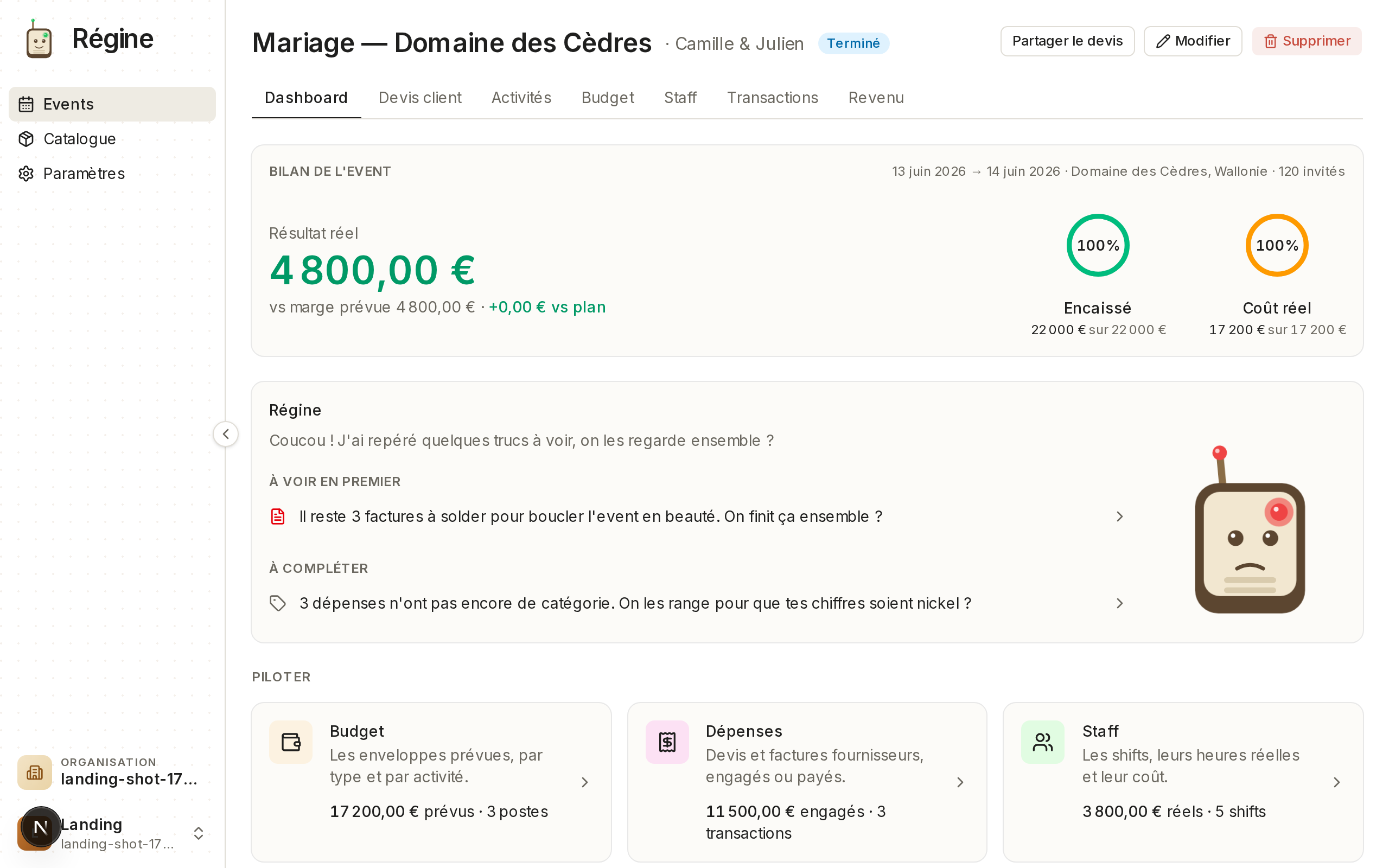Switch to the Dashboard tab
The image size is (1389, 868).
coord(306,98)
